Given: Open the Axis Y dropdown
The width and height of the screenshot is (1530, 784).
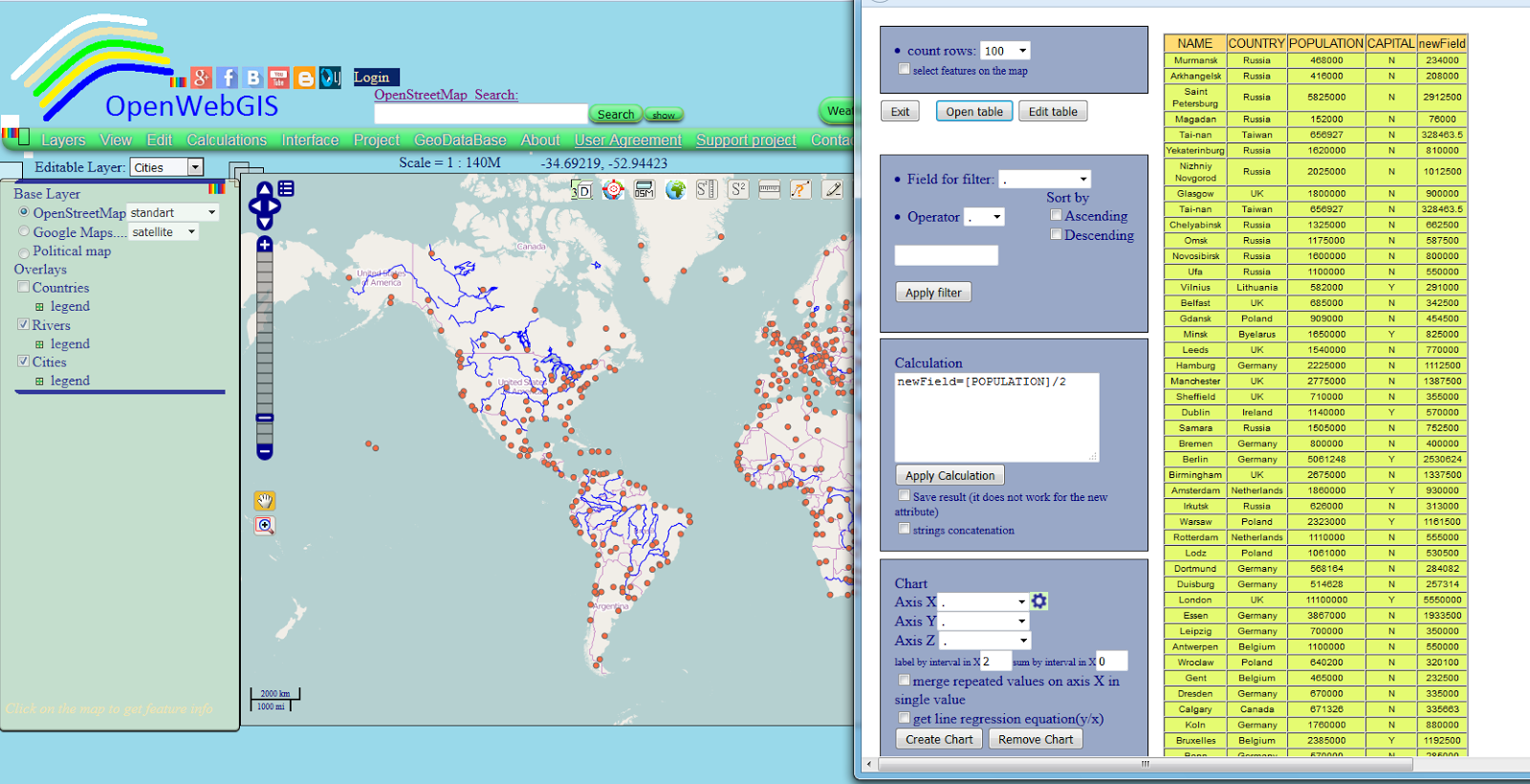Looking at the screenshot, I should coord(984,621).
